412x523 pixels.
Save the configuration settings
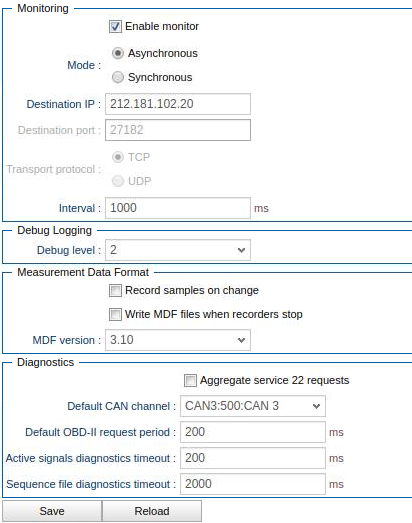[52, 511]
